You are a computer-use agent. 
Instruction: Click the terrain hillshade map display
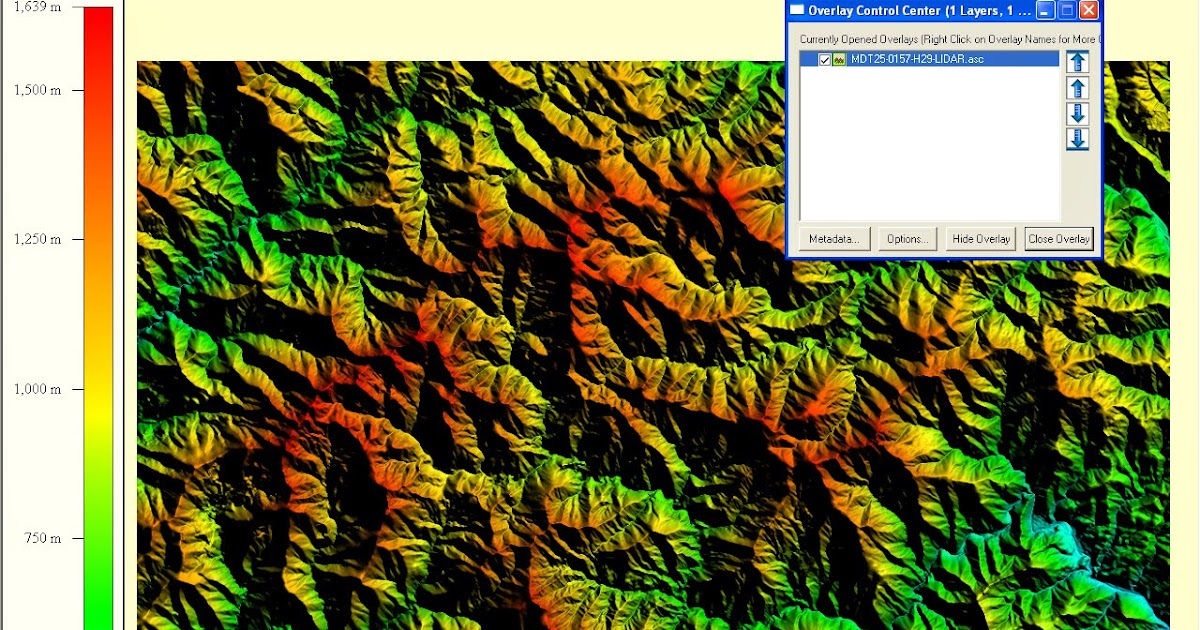pos(450,400)
